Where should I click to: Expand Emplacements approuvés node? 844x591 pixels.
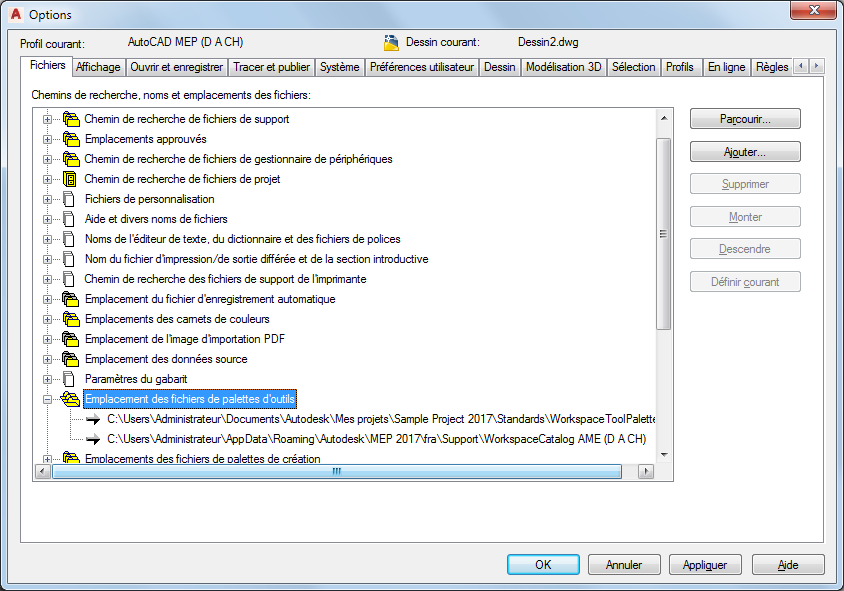pos(47,139)
